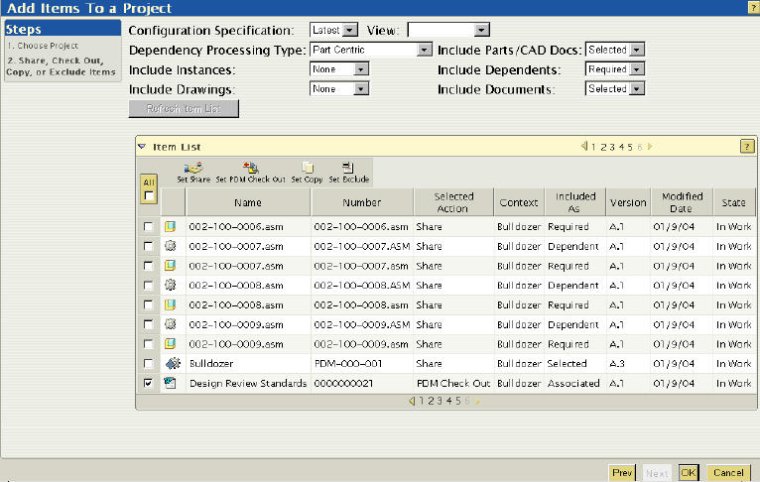Check the 002-100-0008.asm Required row checkbox
The image size is (760, 482).
click(148, 305)
